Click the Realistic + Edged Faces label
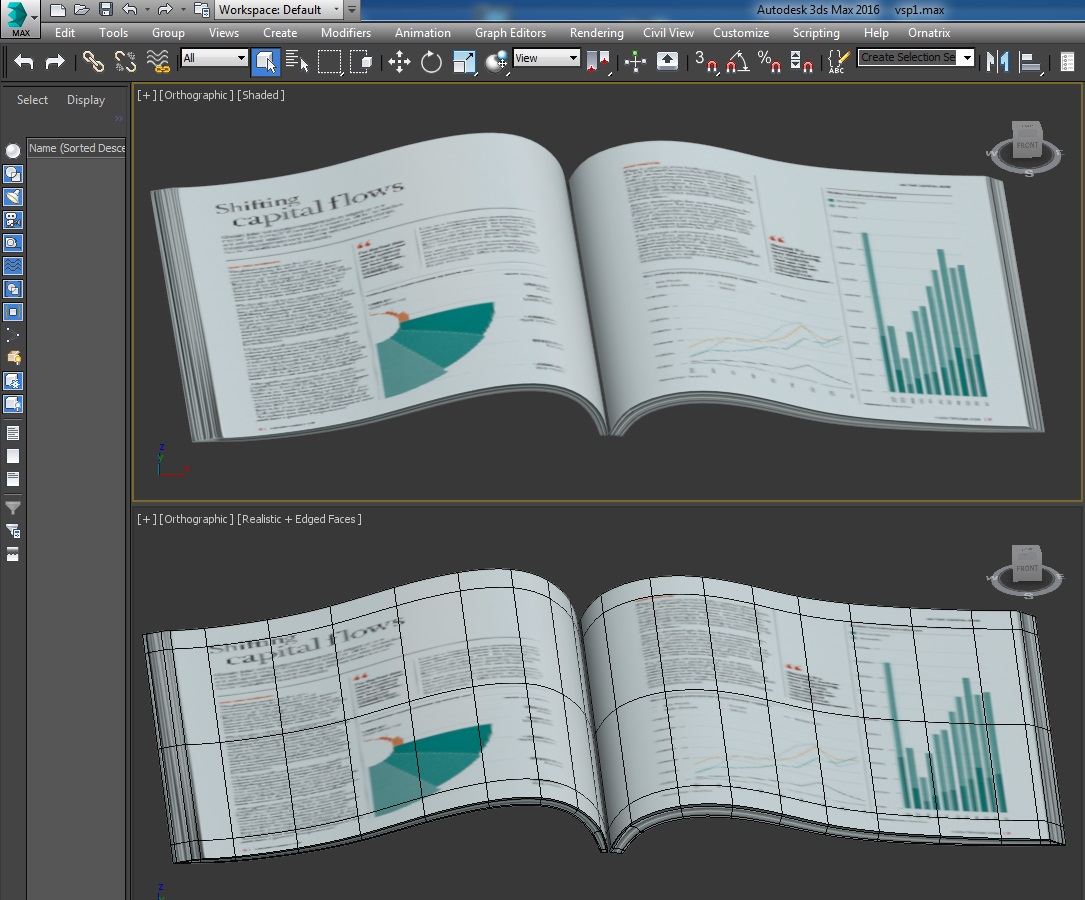This screenshot has width=1085, height=900. [x=299, y=519]
